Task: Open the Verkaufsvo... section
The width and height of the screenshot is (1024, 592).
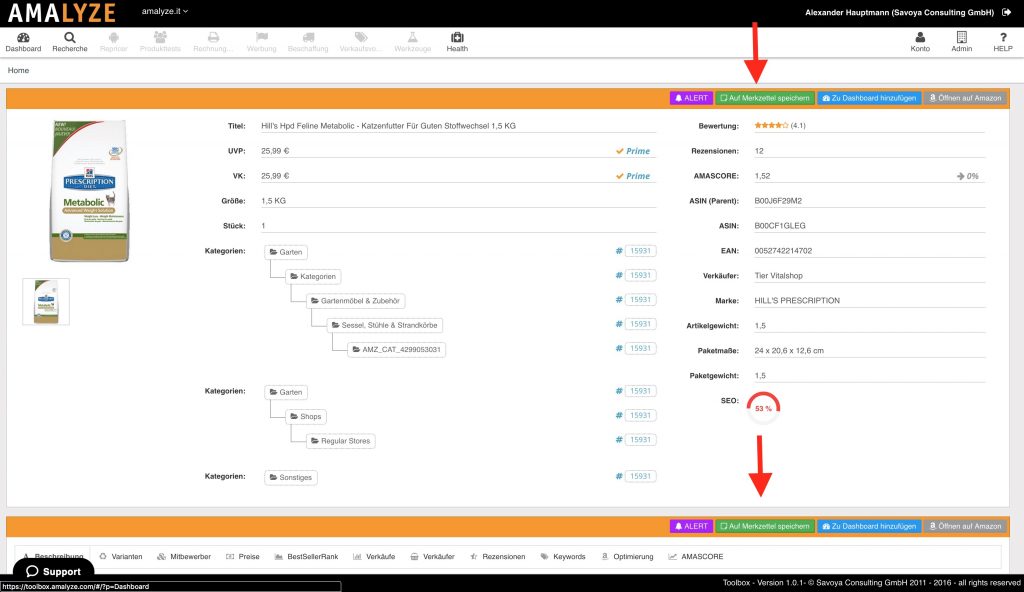Action: pyautogui.click(x=360, y=42)
